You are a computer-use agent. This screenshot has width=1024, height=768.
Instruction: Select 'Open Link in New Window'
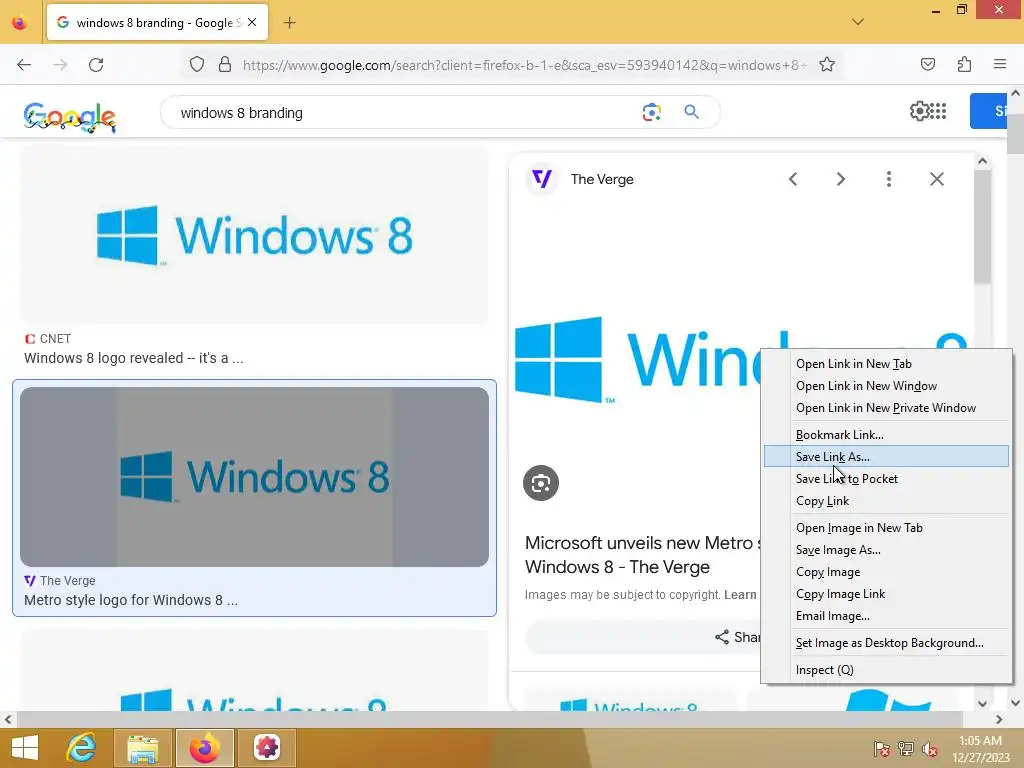(x=886, y=386)
